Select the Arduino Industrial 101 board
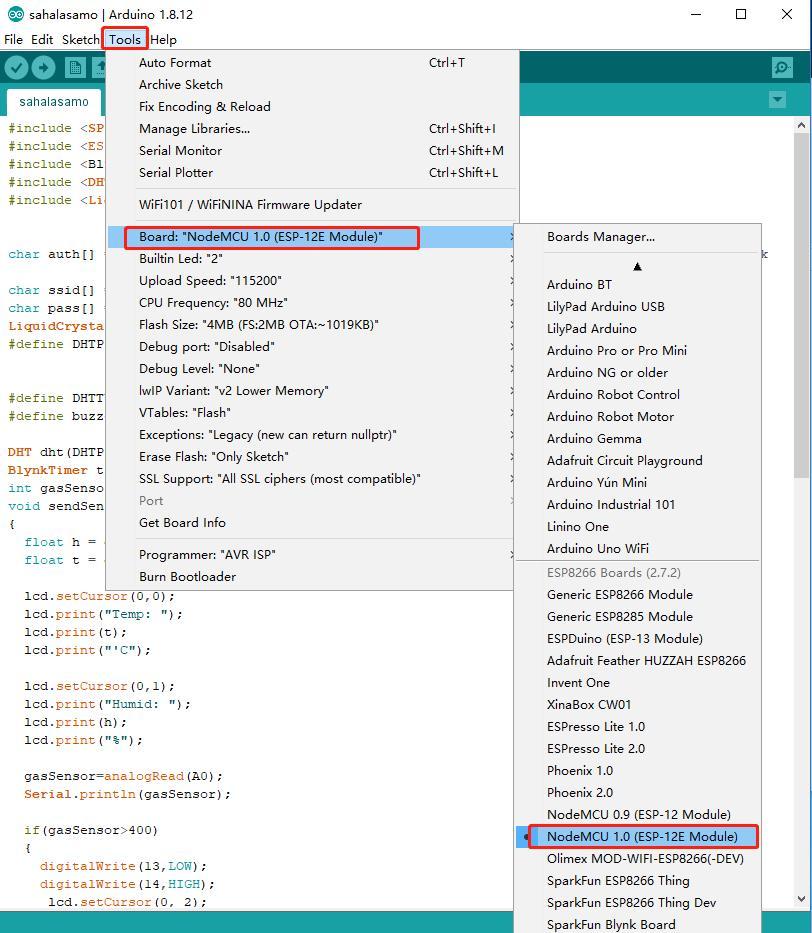Image resolution: width=812 pixels, height=933 pixels. (637, 505)
